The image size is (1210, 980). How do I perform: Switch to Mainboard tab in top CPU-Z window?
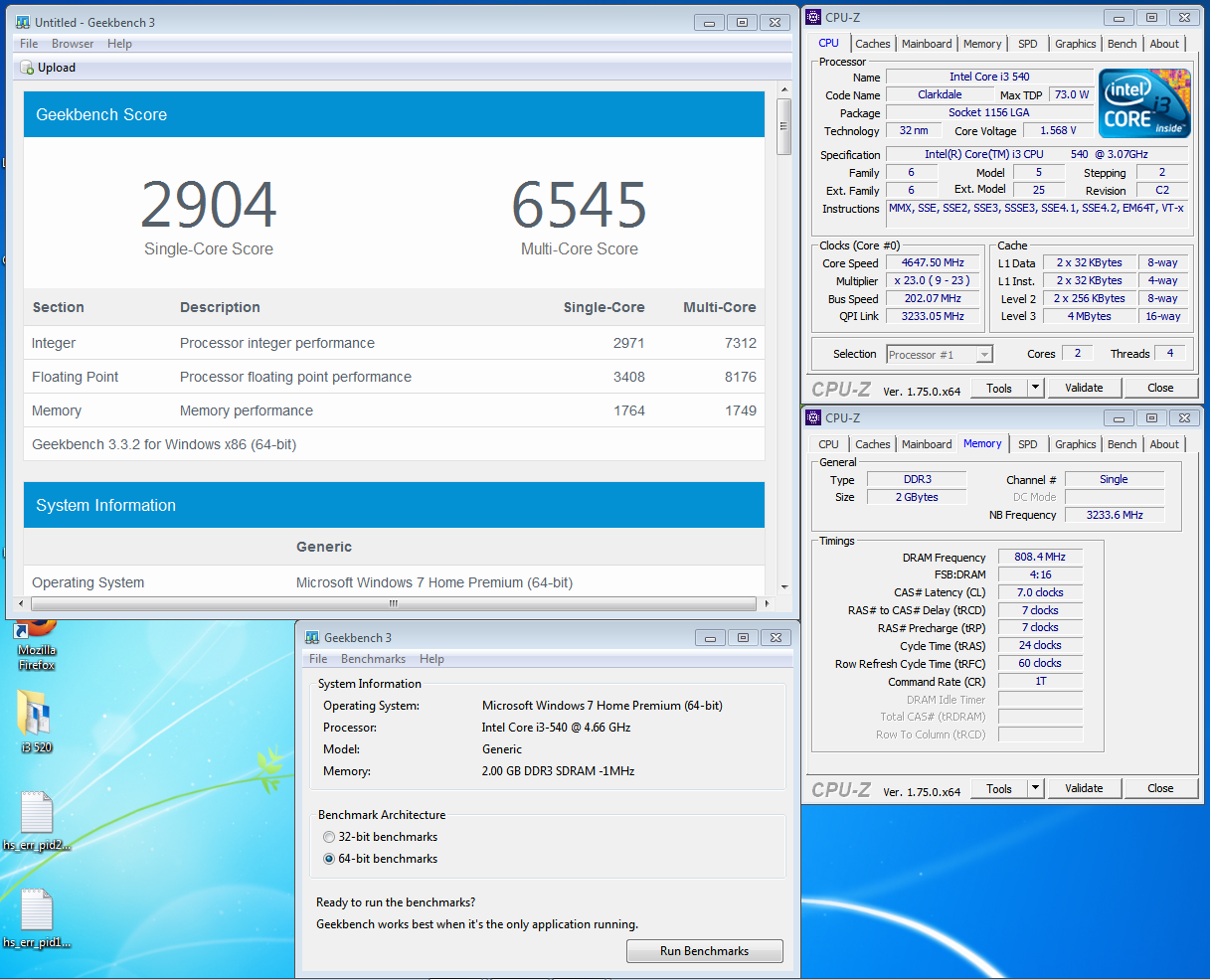[x=927, y=44]
